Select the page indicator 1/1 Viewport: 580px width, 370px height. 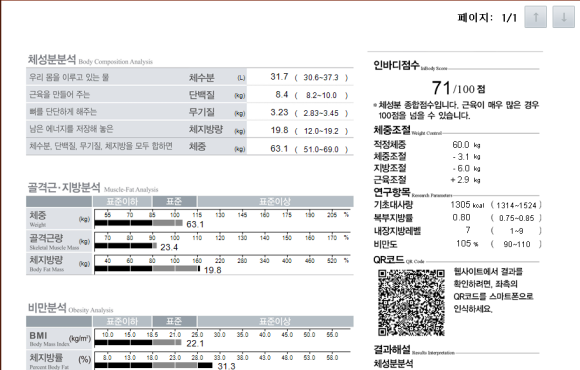(x=509, y=17)
